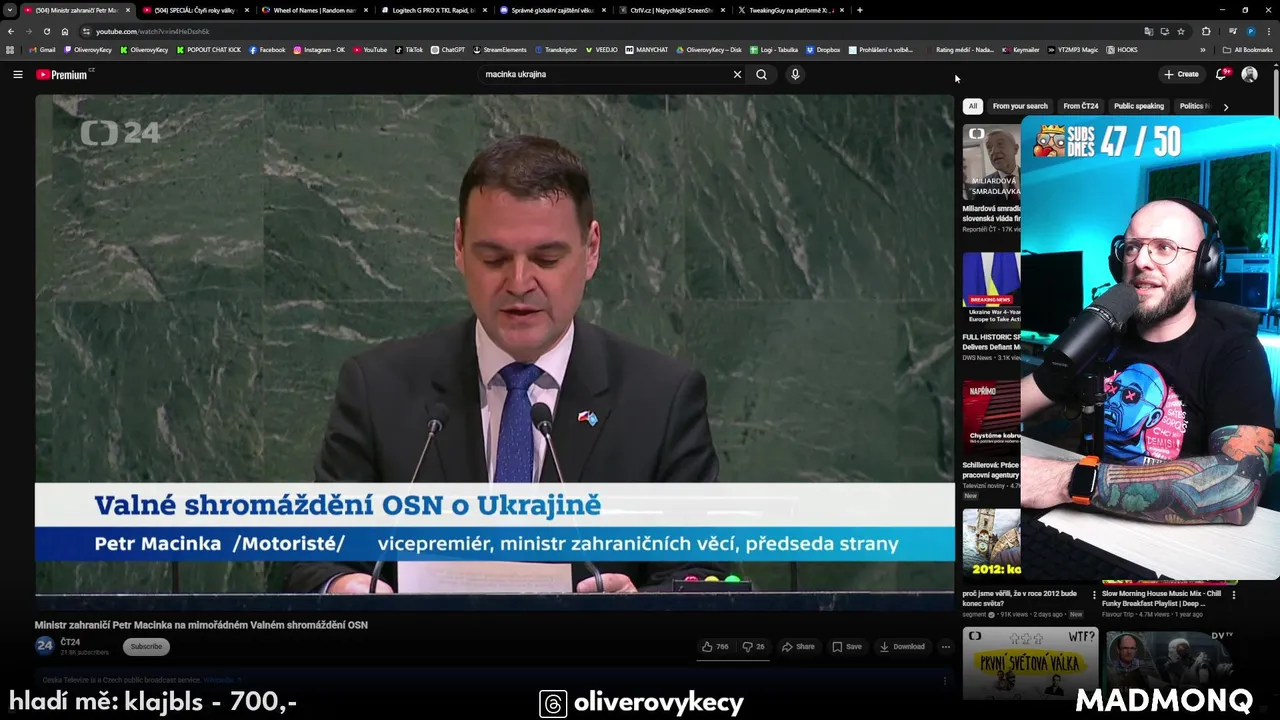1280x720 pixels.
Task: Open the 'Miliardová smradlavka' recommended video
Action: (x=991, y=162)
